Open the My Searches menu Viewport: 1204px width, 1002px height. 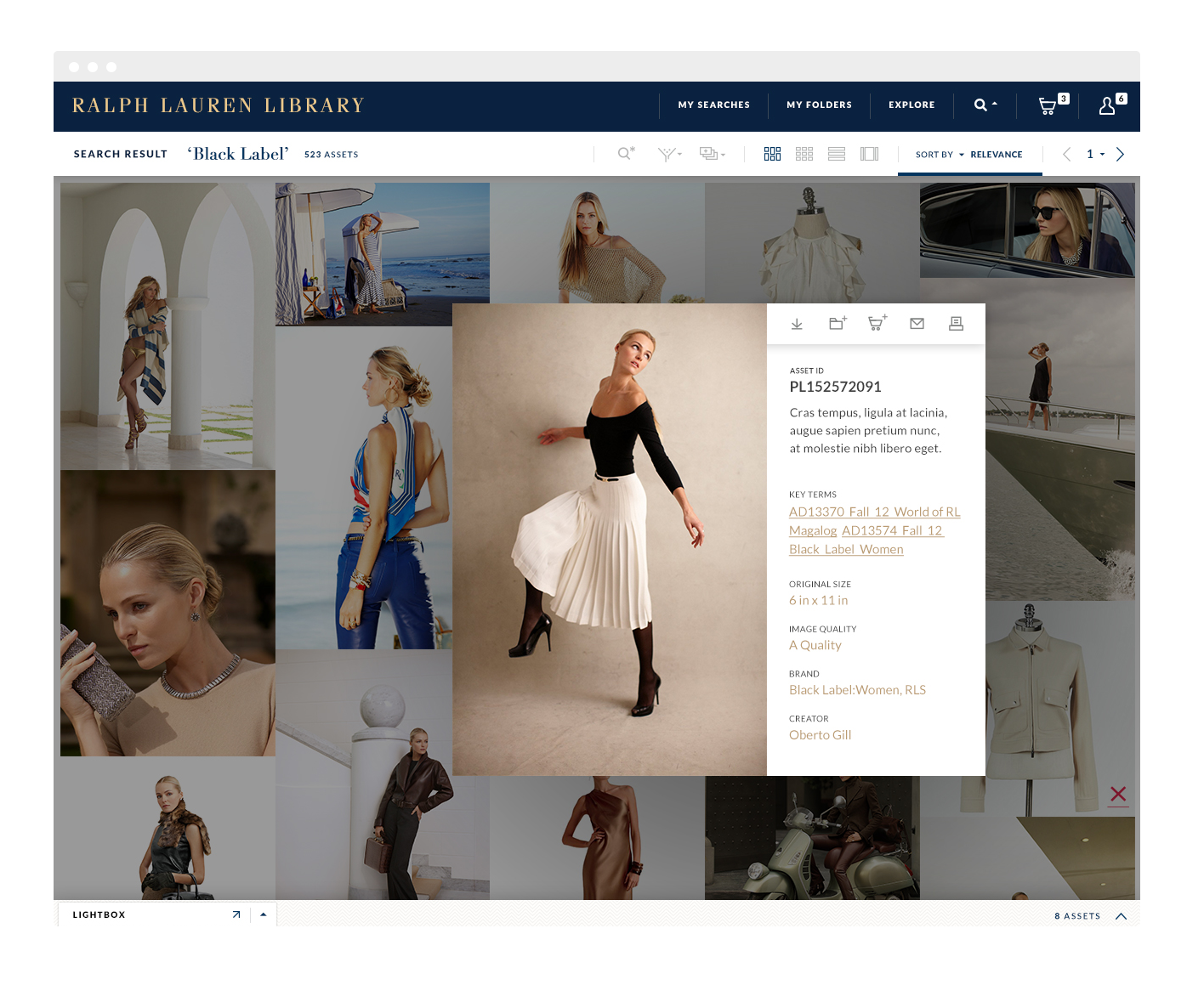714,105
